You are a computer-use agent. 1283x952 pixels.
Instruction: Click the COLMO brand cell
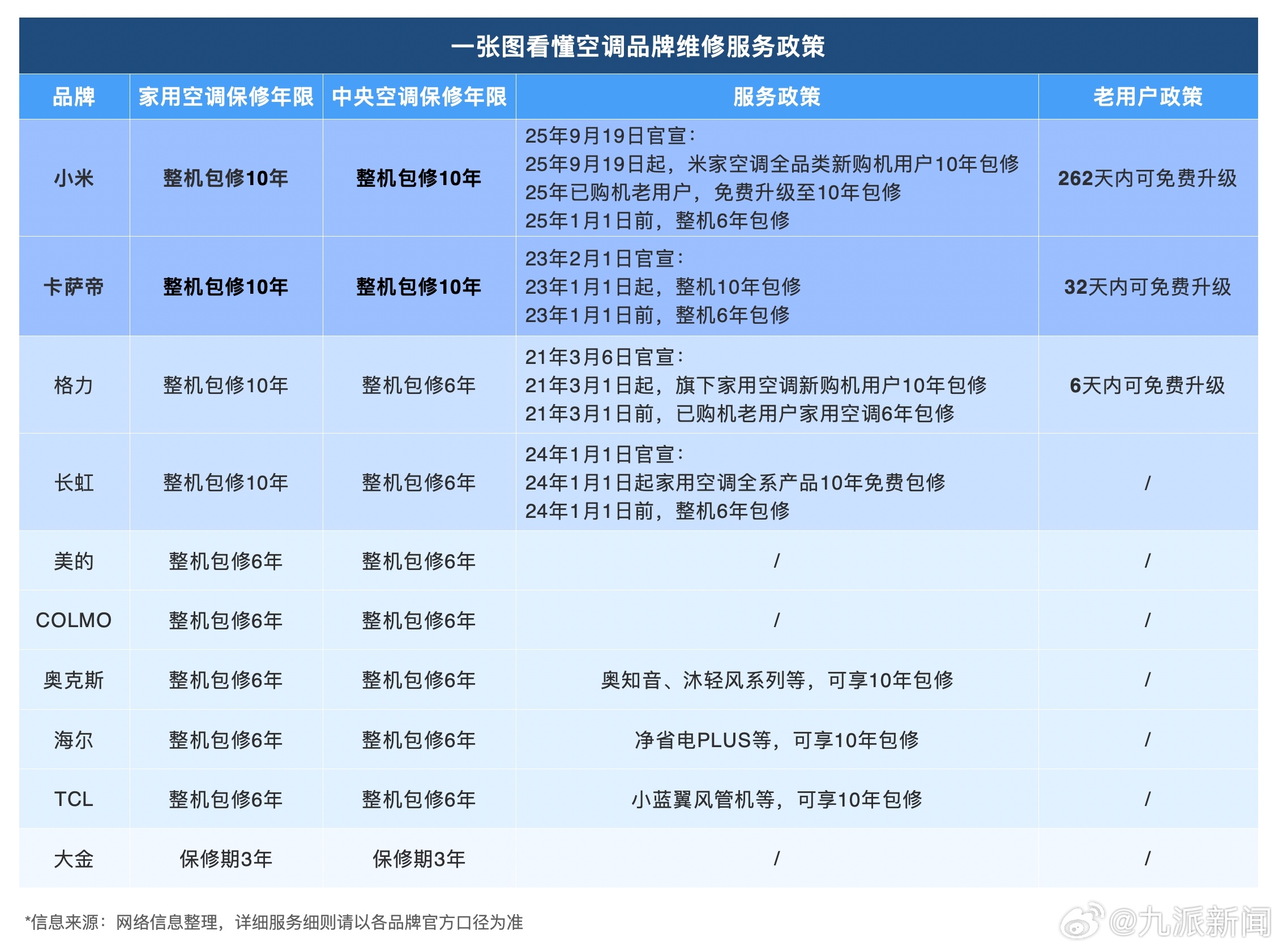[x=74, y=620]
